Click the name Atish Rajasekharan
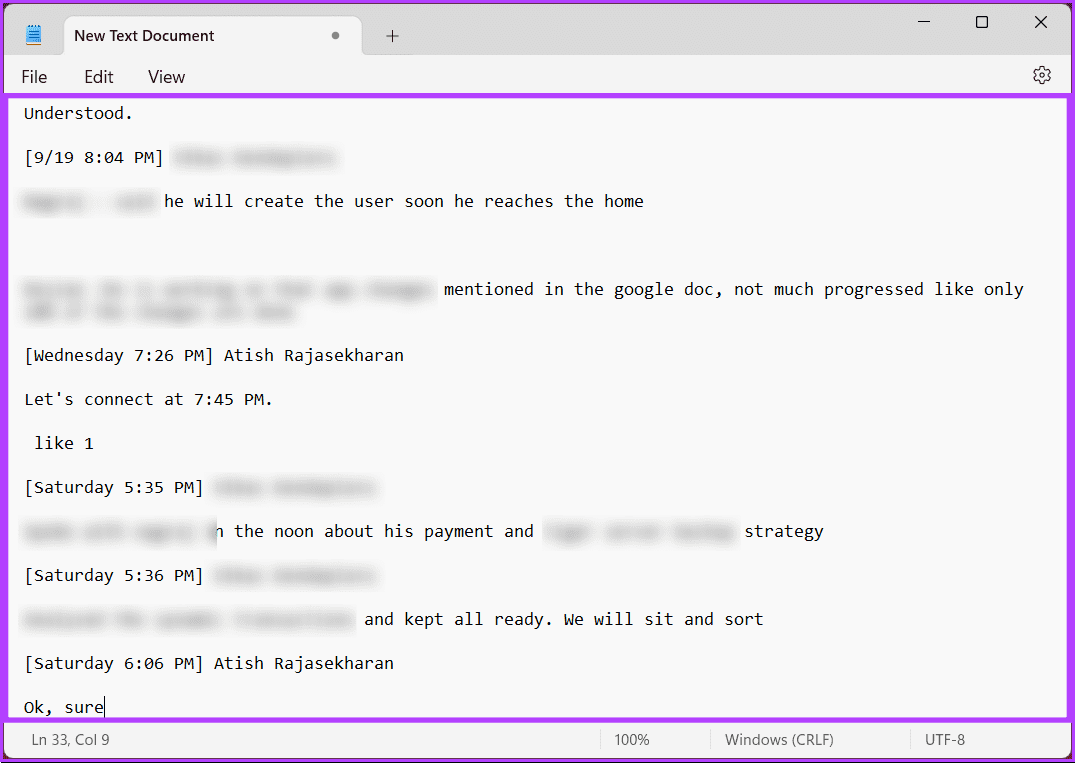This screenshot has height=763, width=1075. click(x=313, y=355)
